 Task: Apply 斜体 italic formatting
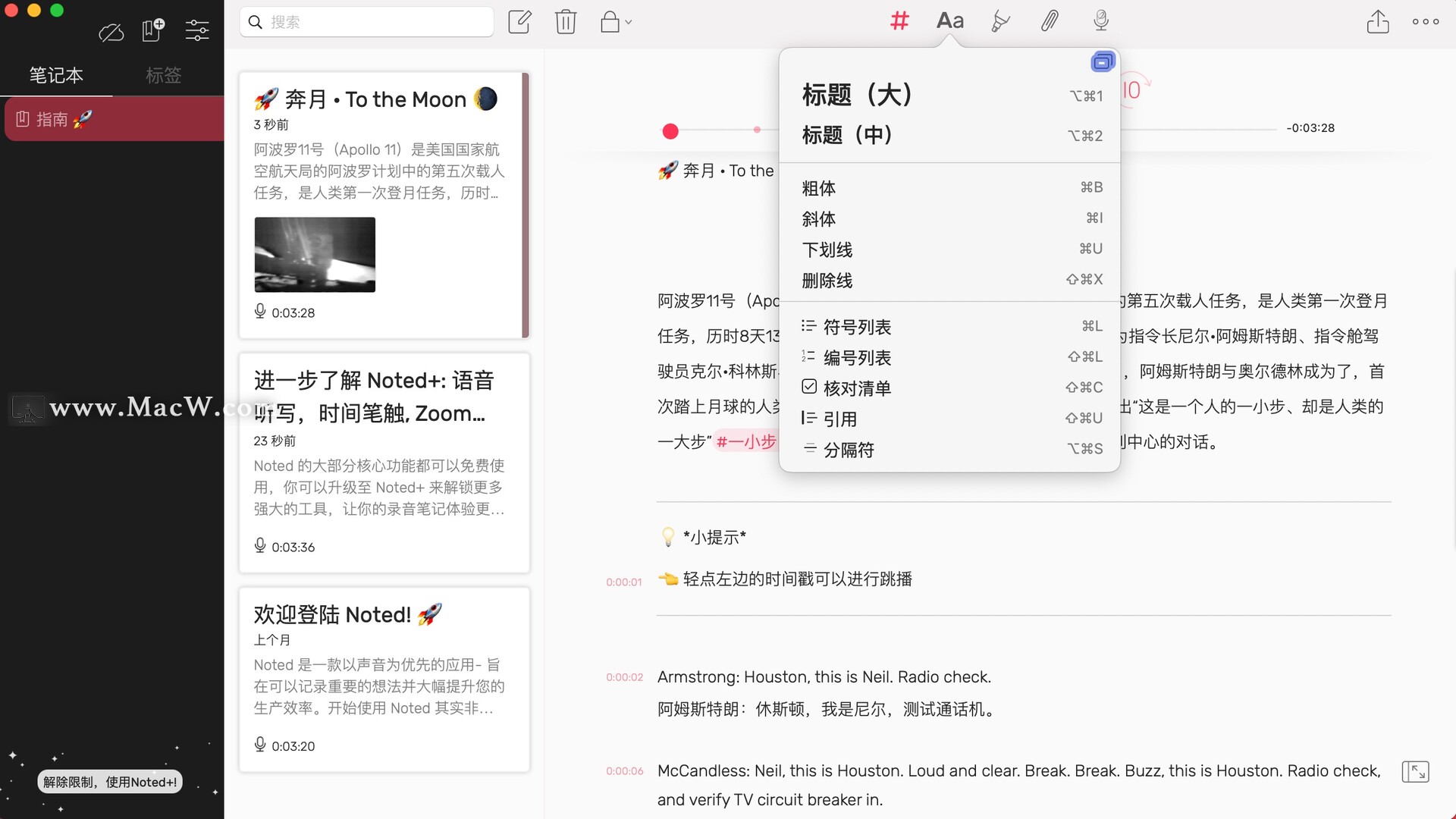949,219
